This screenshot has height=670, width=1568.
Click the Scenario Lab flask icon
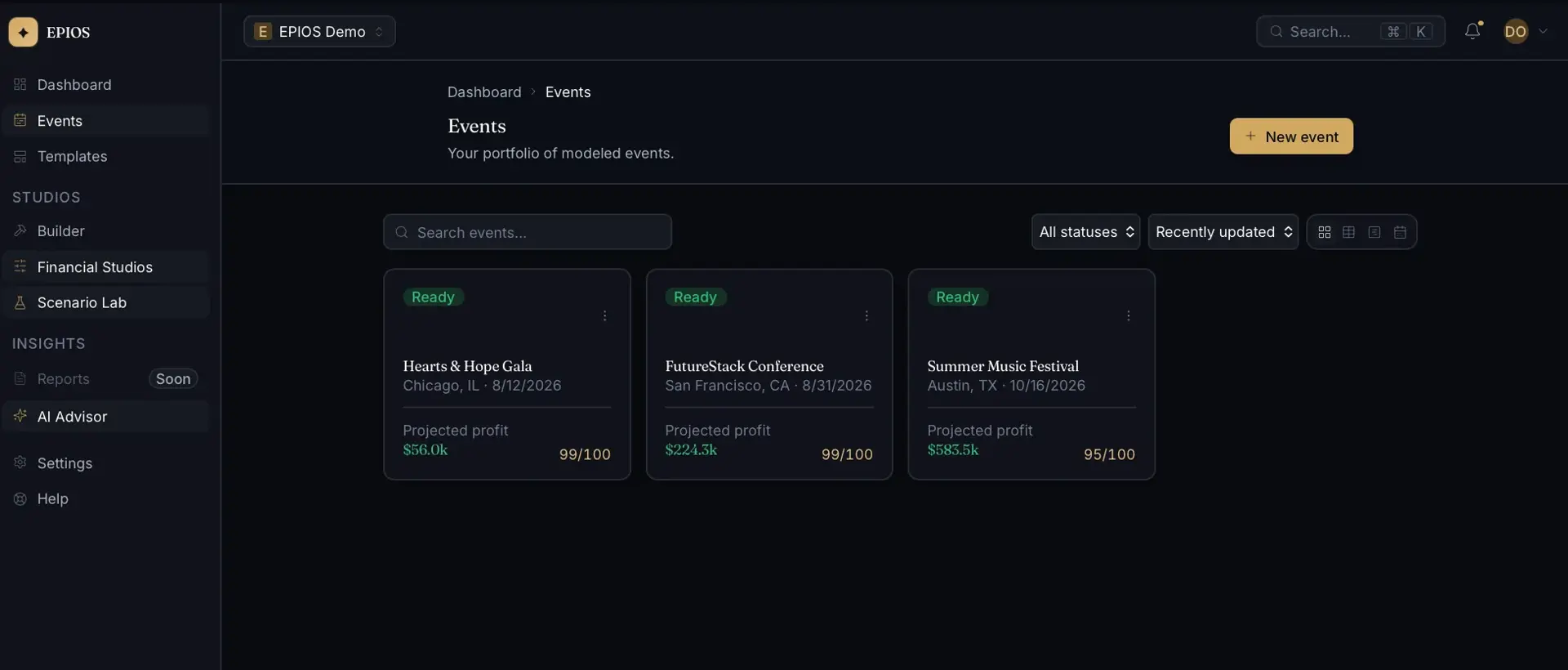[x=20, y=302]
